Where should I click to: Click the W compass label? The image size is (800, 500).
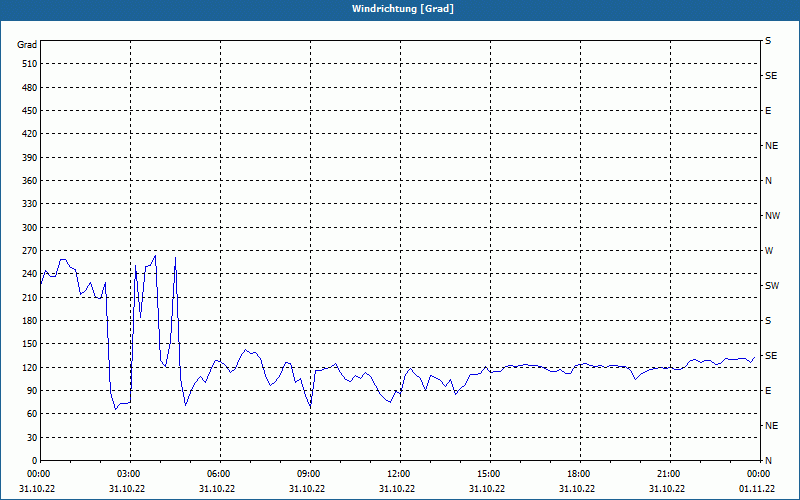coord(769,251)
